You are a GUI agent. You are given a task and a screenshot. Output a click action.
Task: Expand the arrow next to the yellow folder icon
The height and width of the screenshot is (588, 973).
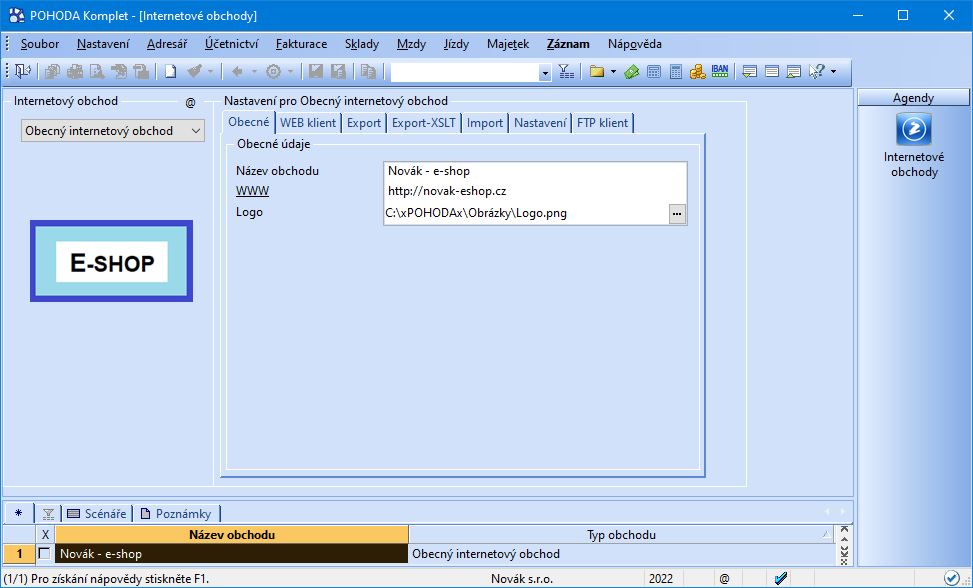coord(613,72)
